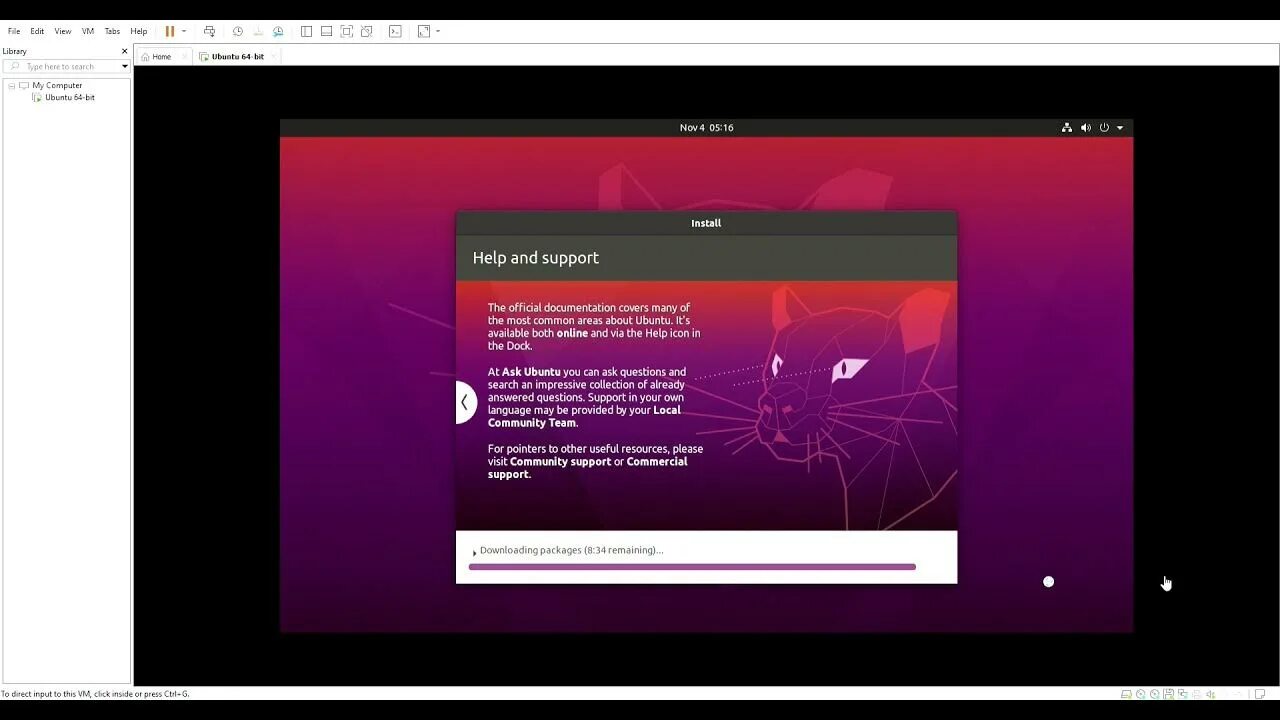Click the second CD/DVD device status icon
This screenshot has height=720, width=1280.
[1155, 694]
